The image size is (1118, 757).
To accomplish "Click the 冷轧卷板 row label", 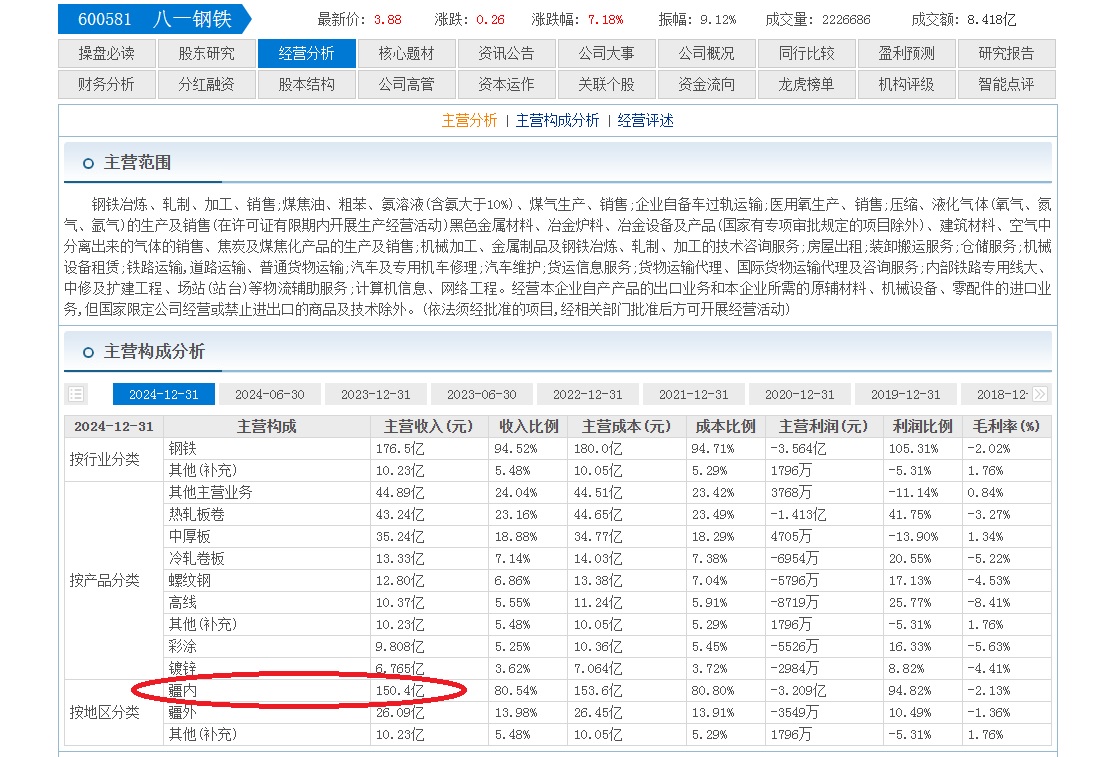I will coord(197,559).
